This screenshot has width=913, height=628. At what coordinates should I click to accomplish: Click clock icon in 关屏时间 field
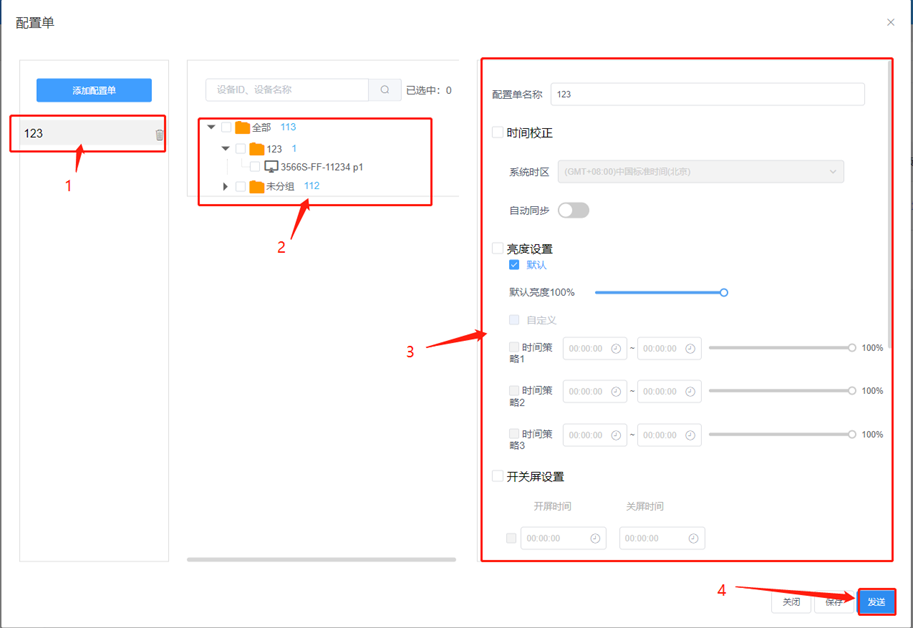click(x=693, y=538)
